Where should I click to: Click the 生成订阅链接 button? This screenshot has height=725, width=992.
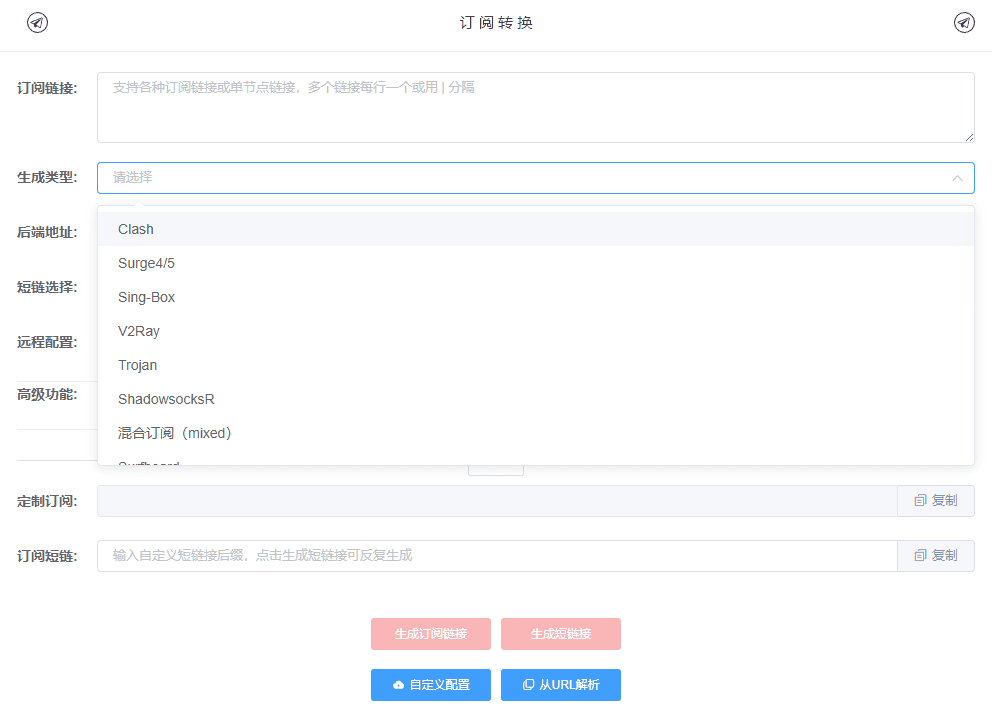430,634
